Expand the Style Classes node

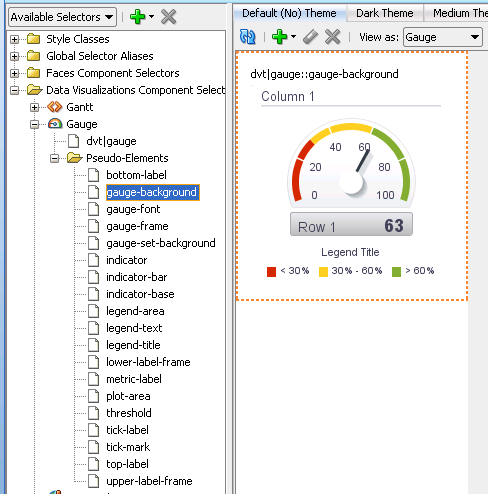coord(14,39)
